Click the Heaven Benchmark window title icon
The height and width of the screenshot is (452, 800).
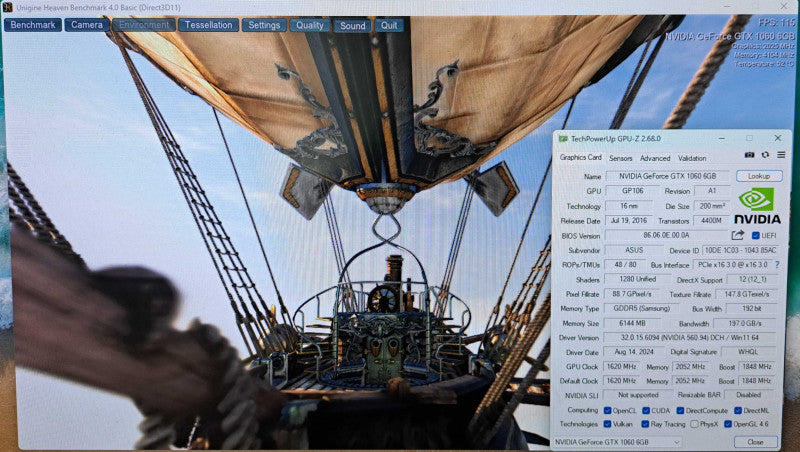pos(7,7)
